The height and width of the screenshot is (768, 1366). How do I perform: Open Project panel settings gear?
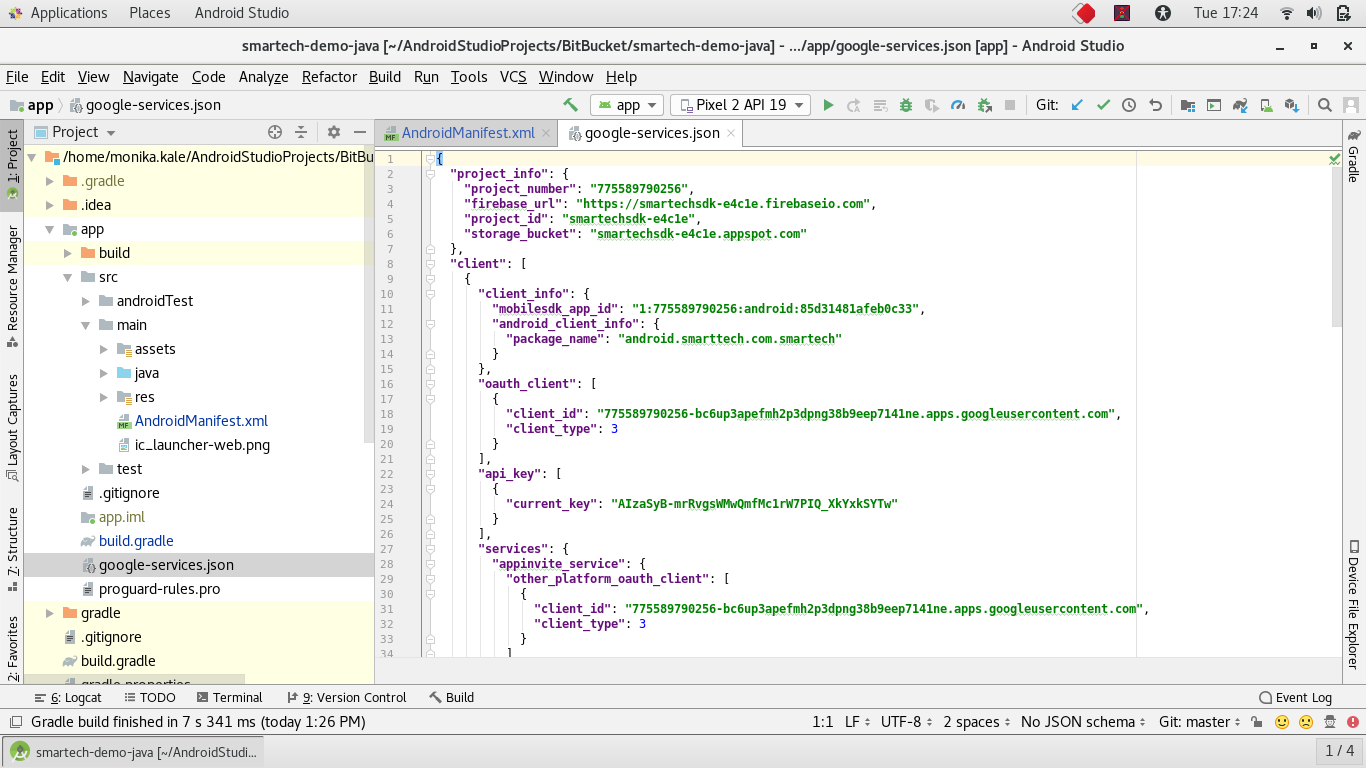pyautogui.click(x=334, y=132)
